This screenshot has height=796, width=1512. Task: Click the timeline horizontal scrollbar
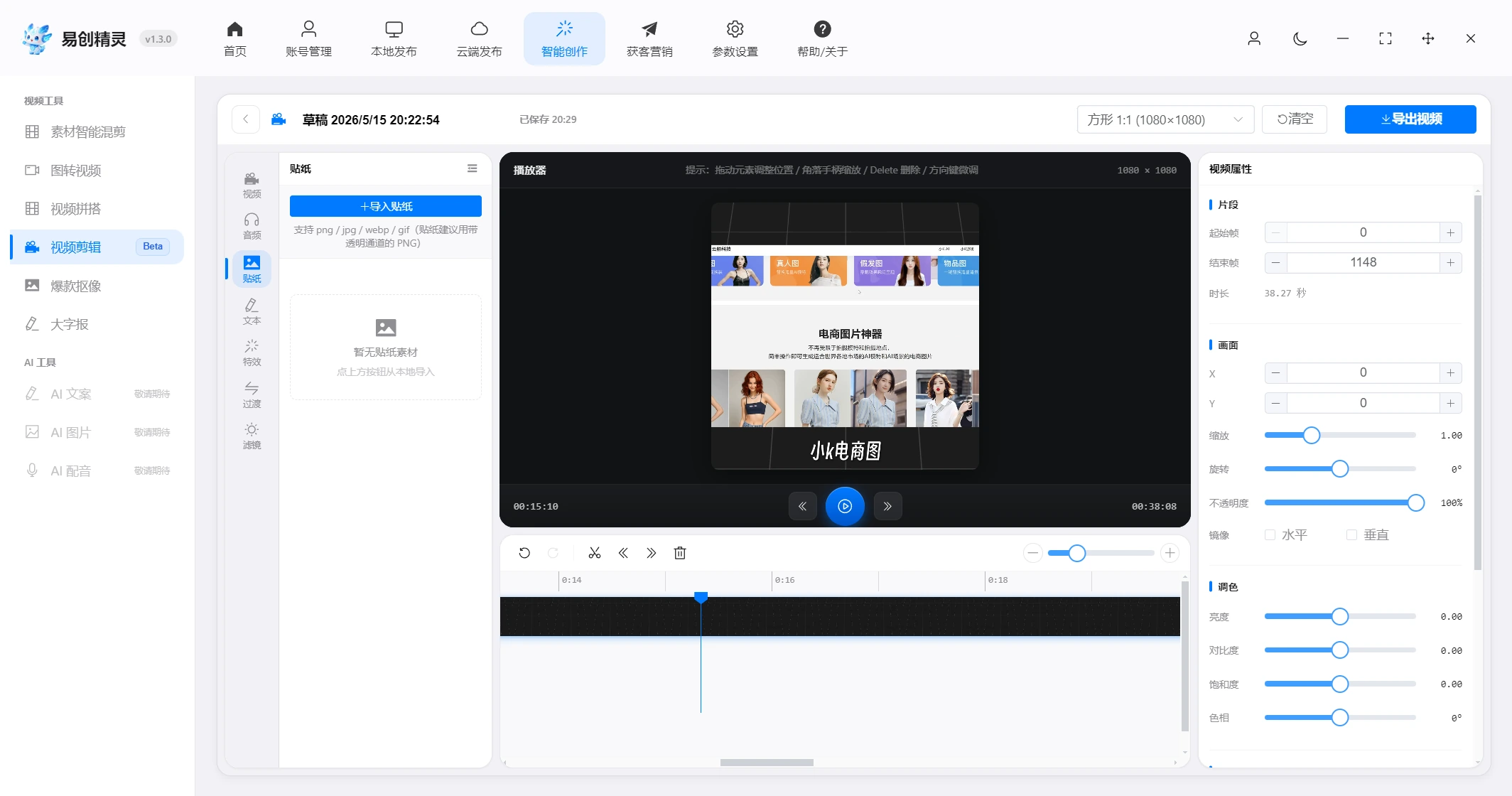[767, 763]
